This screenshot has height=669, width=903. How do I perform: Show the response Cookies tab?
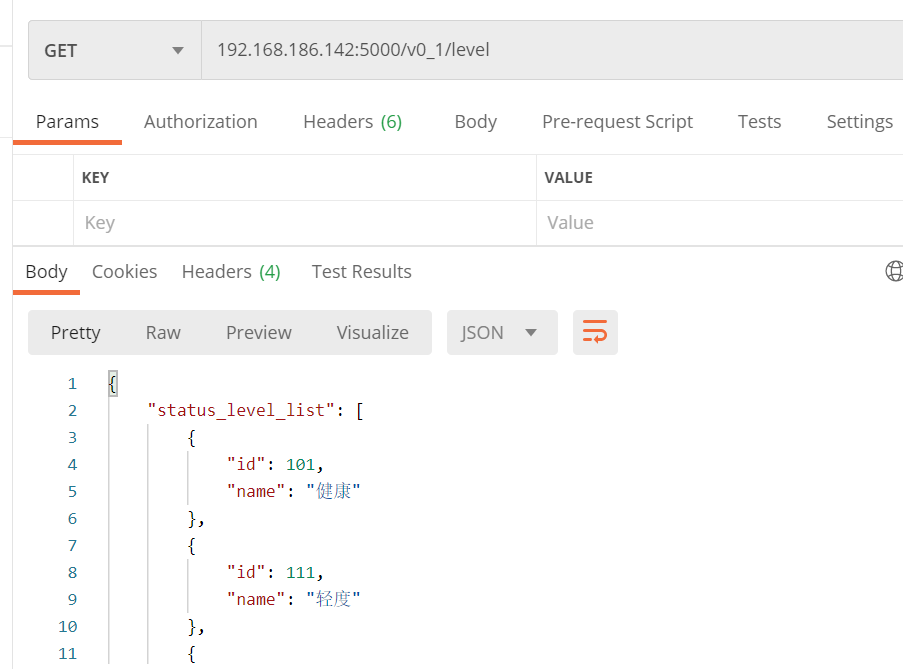(124, 272)
